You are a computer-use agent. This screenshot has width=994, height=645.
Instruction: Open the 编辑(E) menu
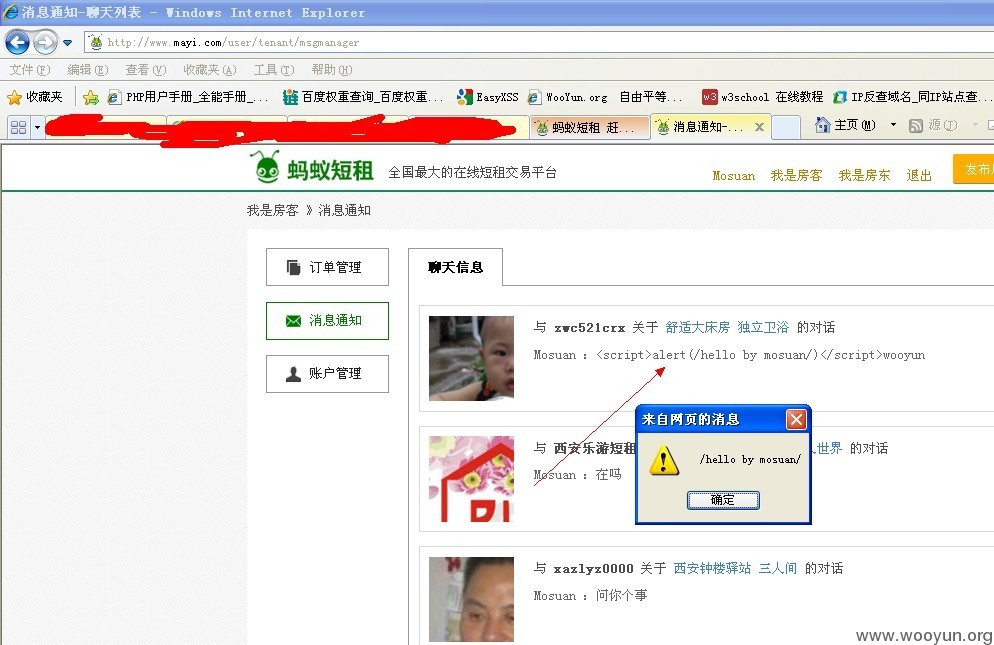pyautogui.click(x=87, y=70)
